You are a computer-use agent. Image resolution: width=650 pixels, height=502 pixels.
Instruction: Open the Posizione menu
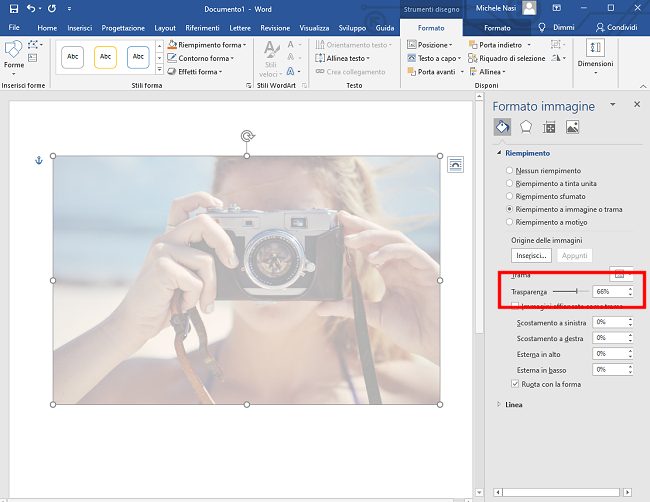[x=429, y=45]
